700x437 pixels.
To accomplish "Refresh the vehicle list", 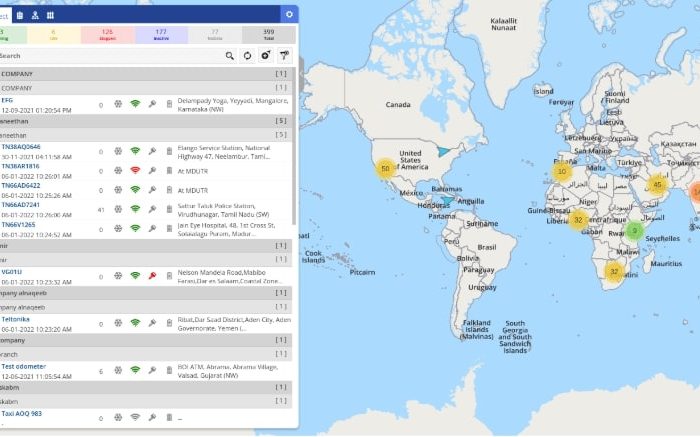I will click(248, 56).
